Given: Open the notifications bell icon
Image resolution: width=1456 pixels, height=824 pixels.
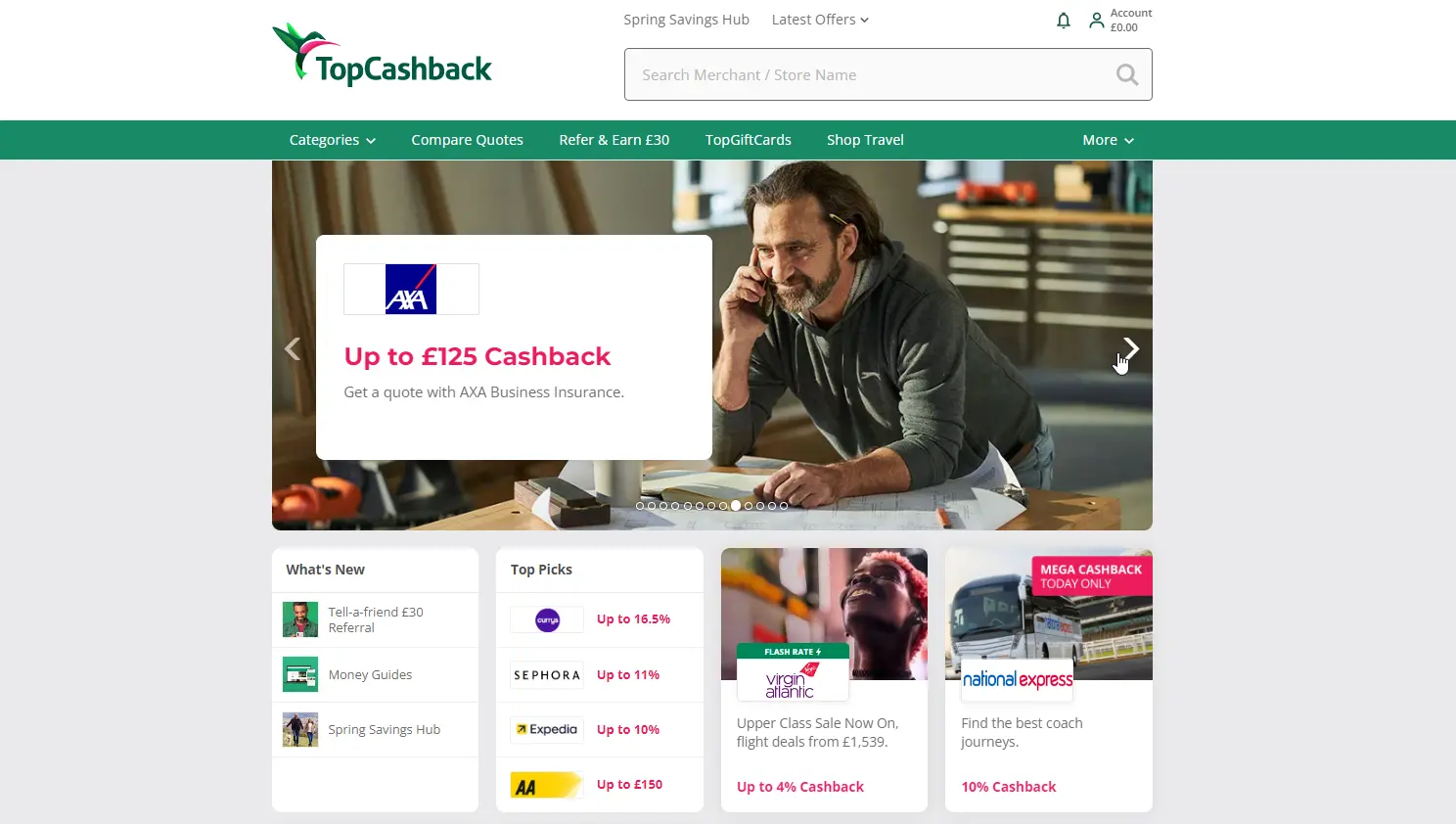Looking at the screenshot, I should click(x=1064, y=21).
